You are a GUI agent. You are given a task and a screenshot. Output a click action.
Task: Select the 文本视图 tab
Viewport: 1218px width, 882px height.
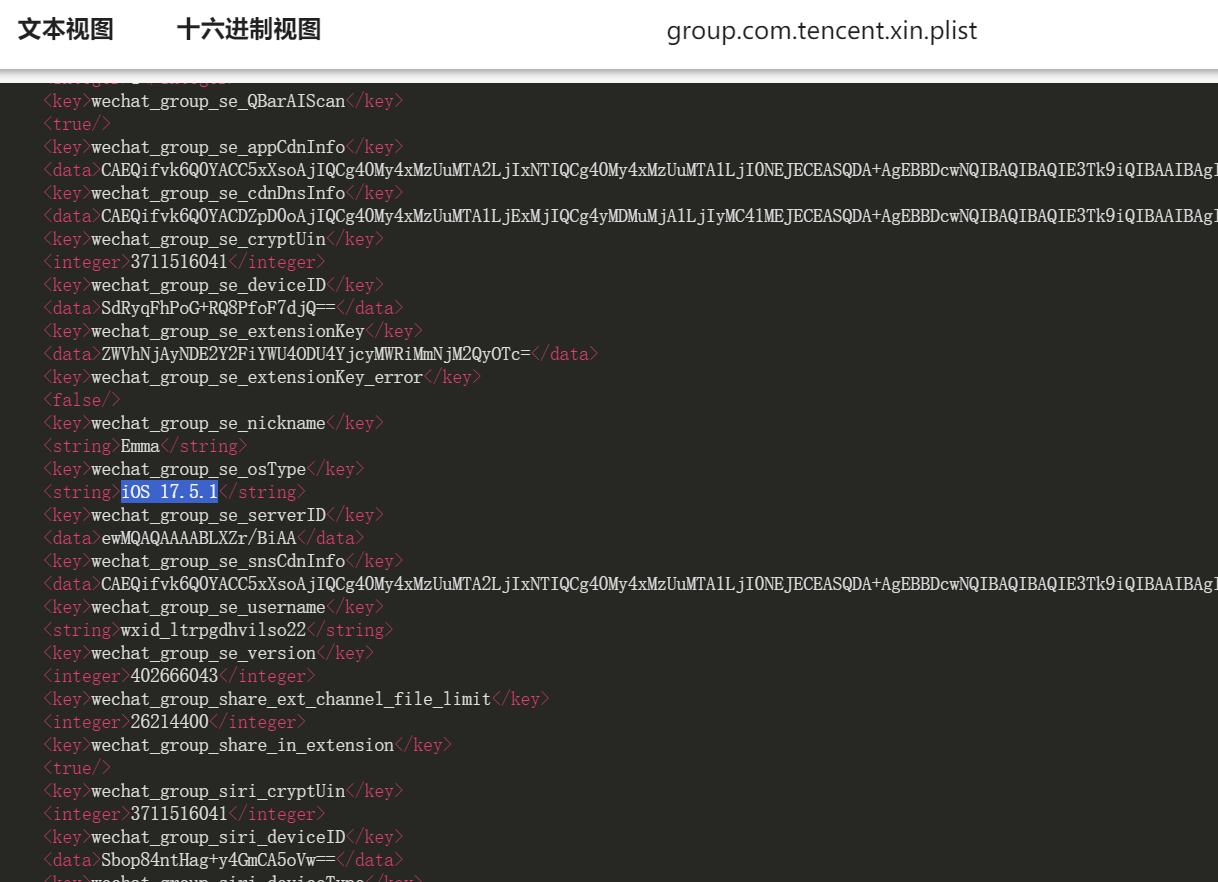64,30
